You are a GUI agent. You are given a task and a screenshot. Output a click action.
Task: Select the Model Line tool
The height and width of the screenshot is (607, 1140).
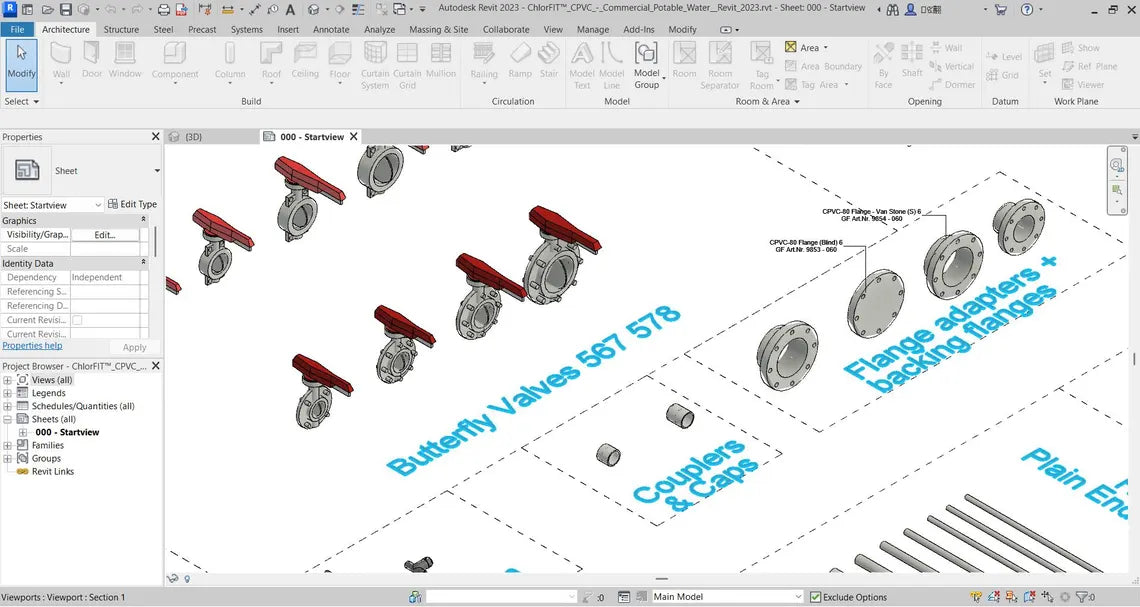(x=611, y=65)
